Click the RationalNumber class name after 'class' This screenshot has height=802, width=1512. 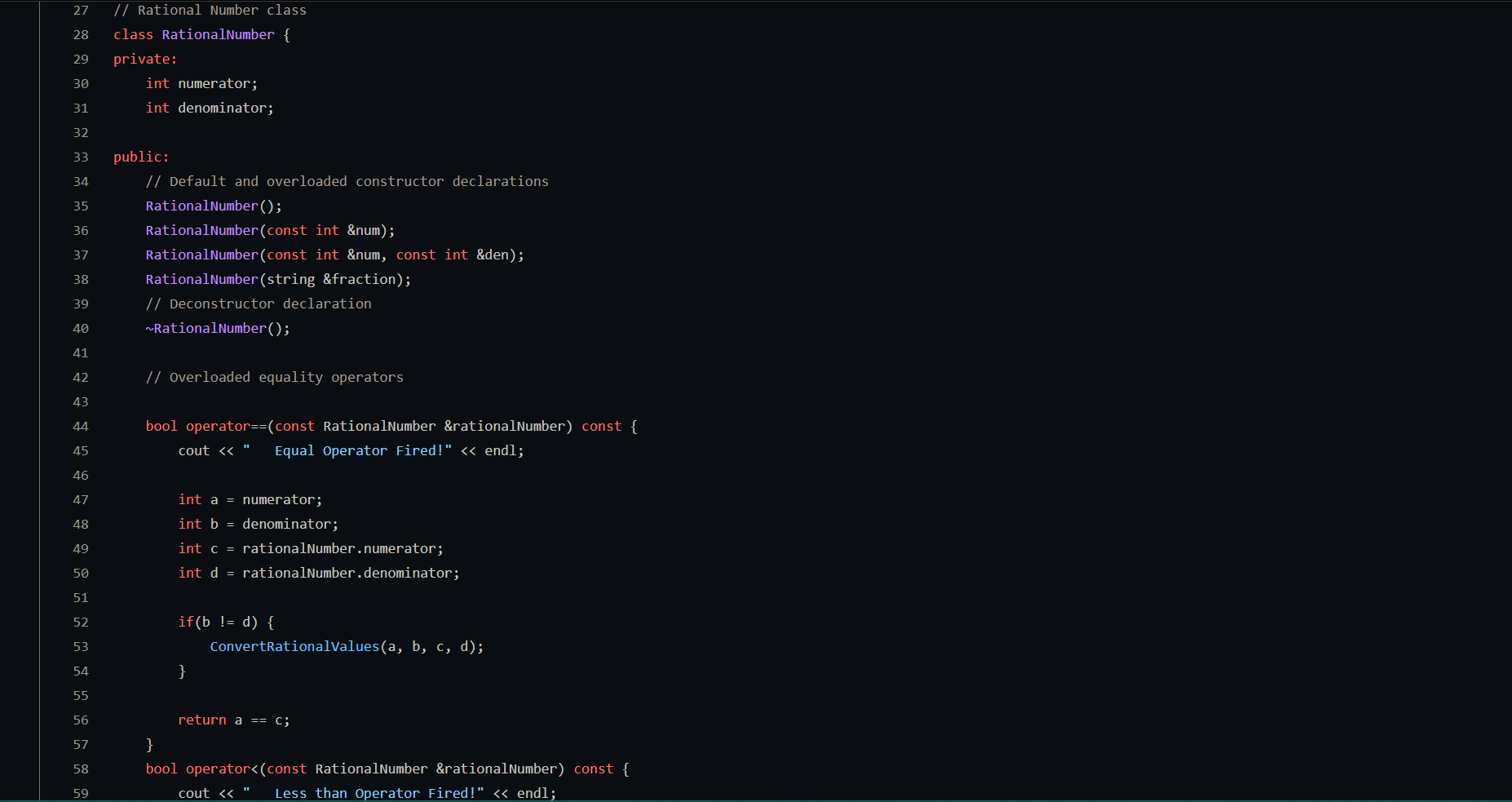pyautogui.click(x=218, y=34)
